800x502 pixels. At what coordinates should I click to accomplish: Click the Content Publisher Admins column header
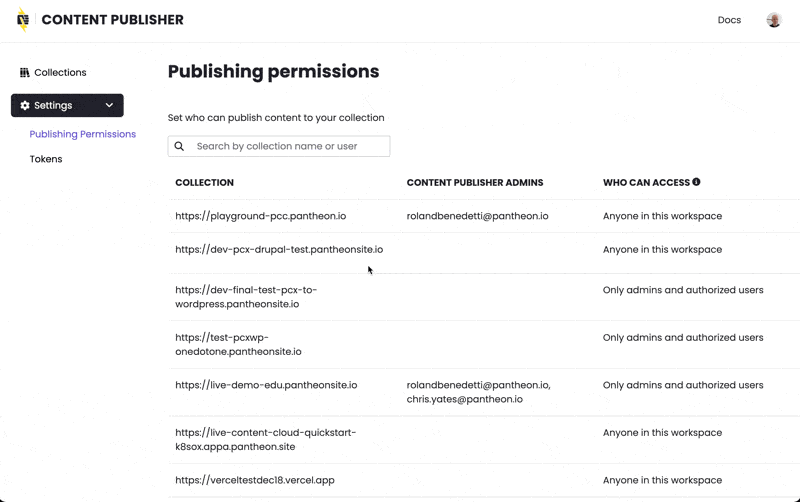(x=475, y=183)
